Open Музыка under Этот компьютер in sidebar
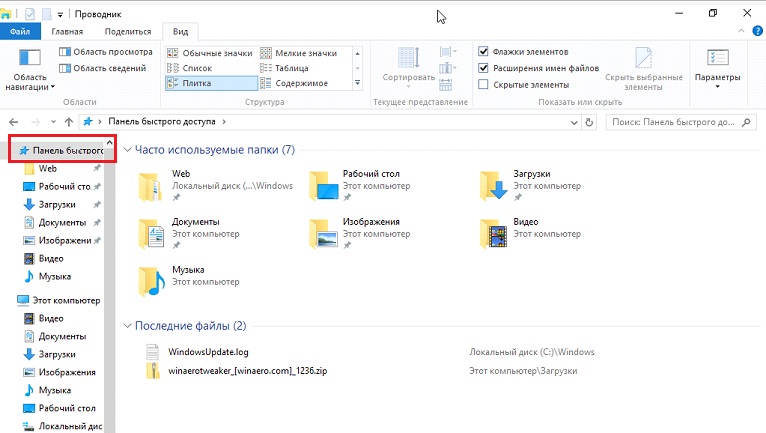This screenshot has width=766, height=433. tap(55, 390)
